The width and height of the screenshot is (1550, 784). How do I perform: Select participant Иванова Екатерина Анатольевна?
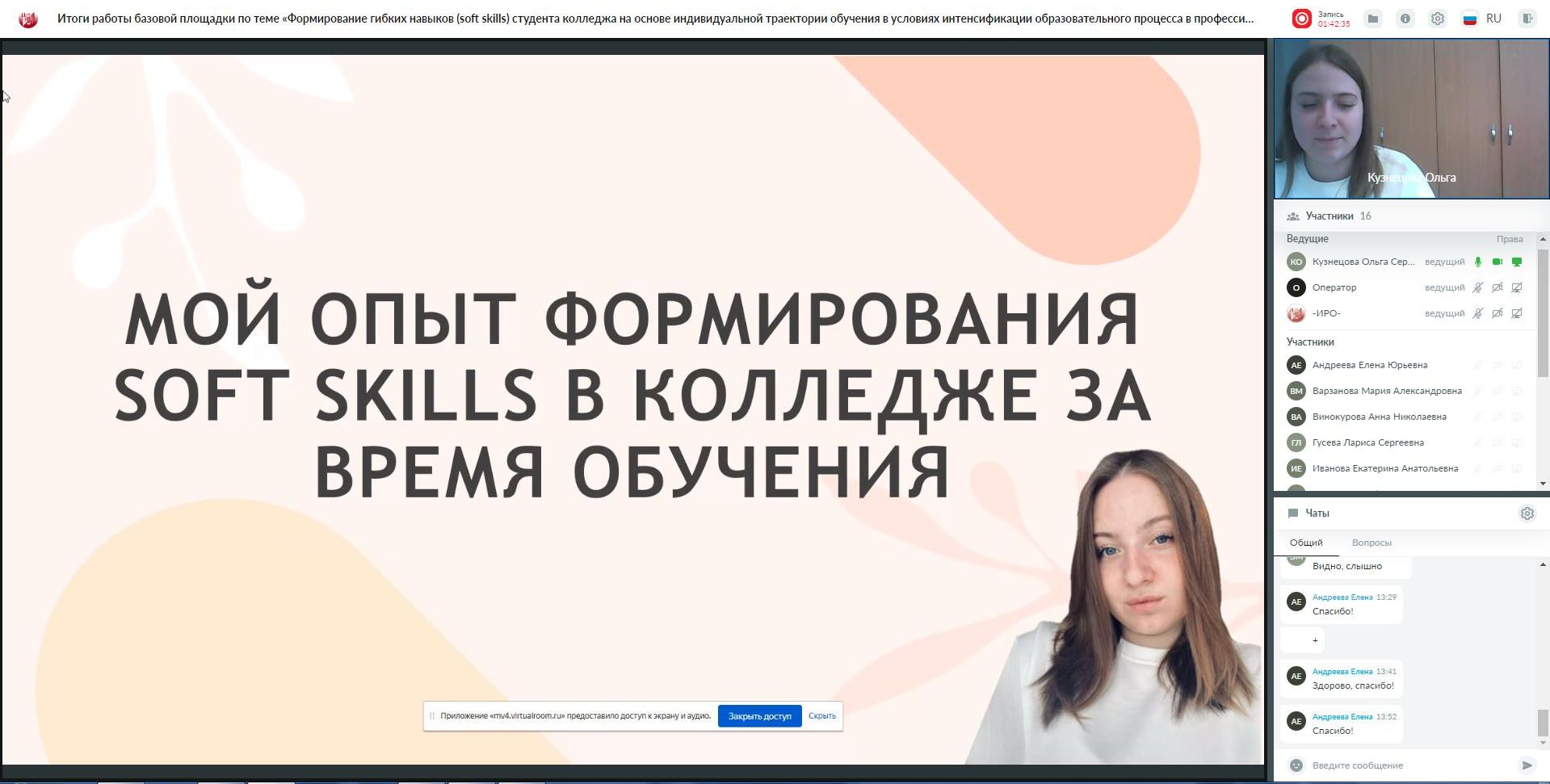[x=1385, y=468]
